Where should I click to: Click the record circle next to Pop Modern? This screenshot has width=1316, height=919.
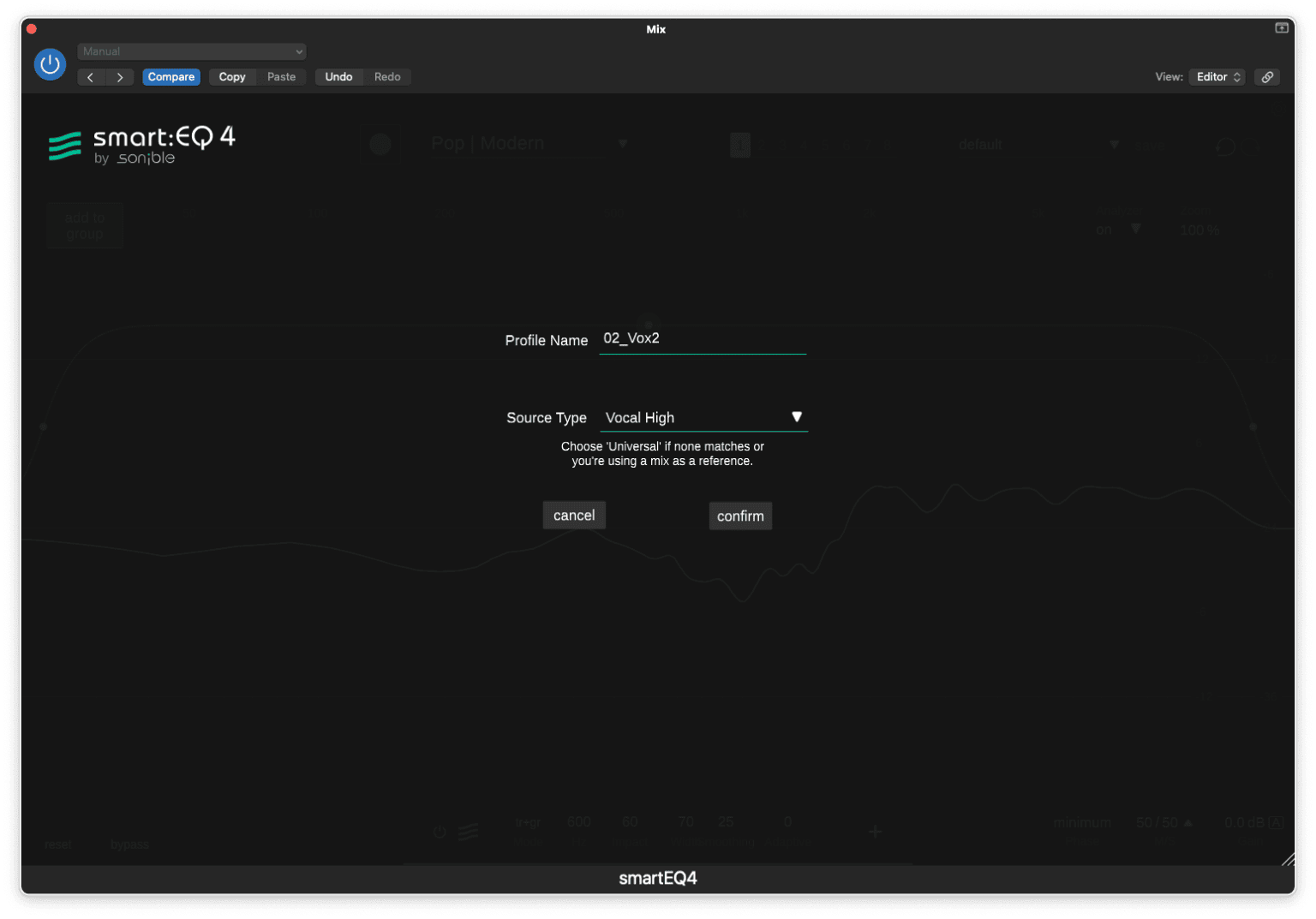click(x=380, y=144)
